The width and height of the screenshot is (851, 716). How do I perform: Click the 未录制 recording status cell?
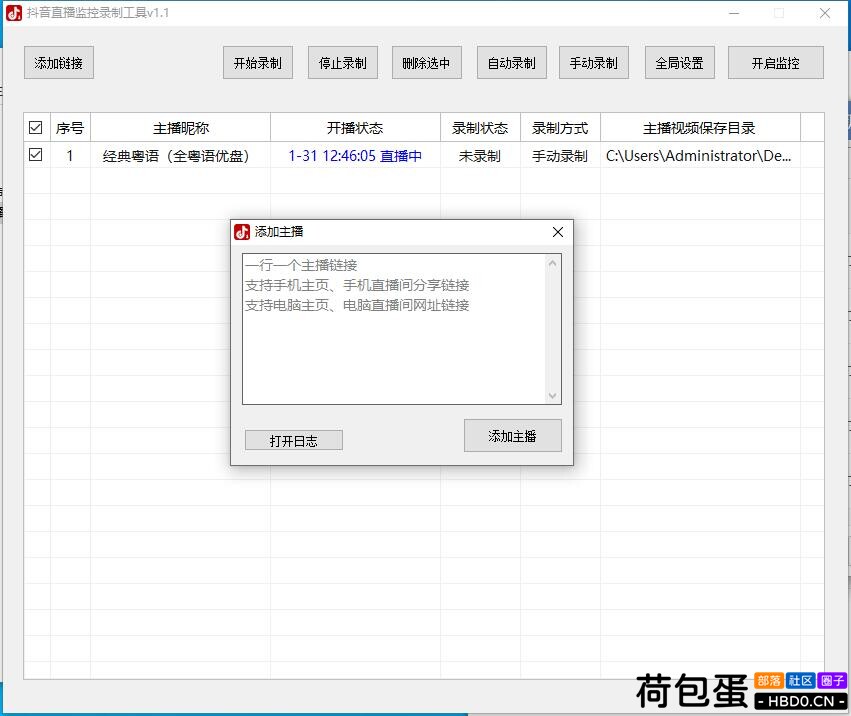(480, 156)
